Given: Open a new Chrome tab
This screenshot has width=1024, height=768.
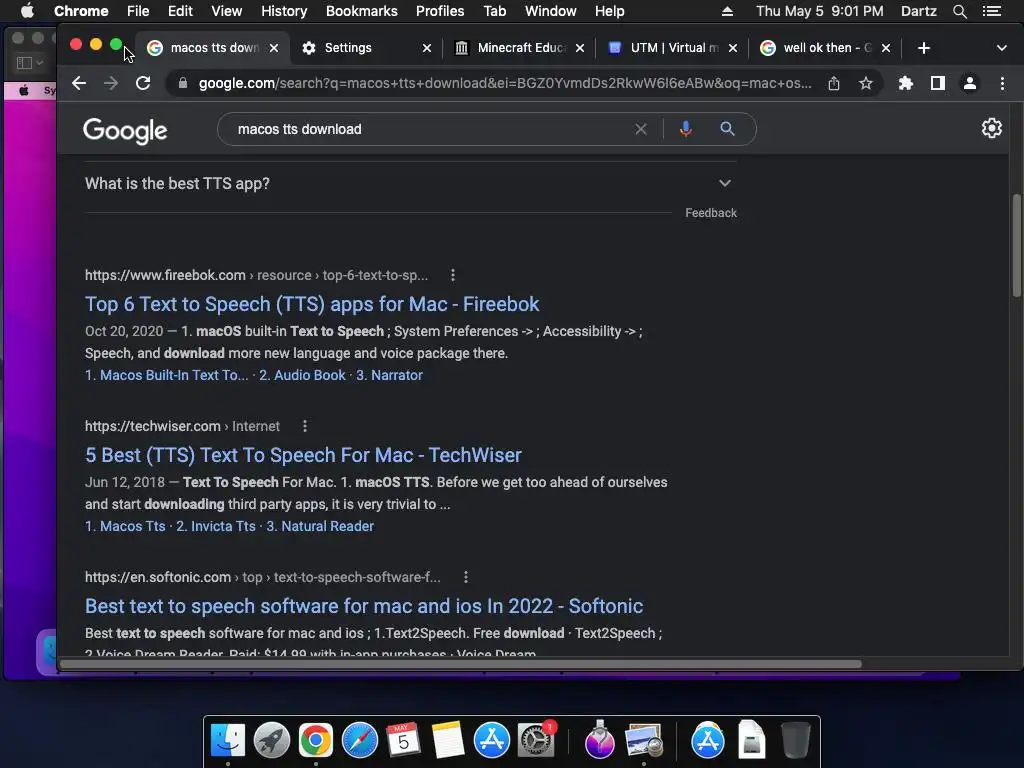Looking at the screenshot, I should point(923,48).
